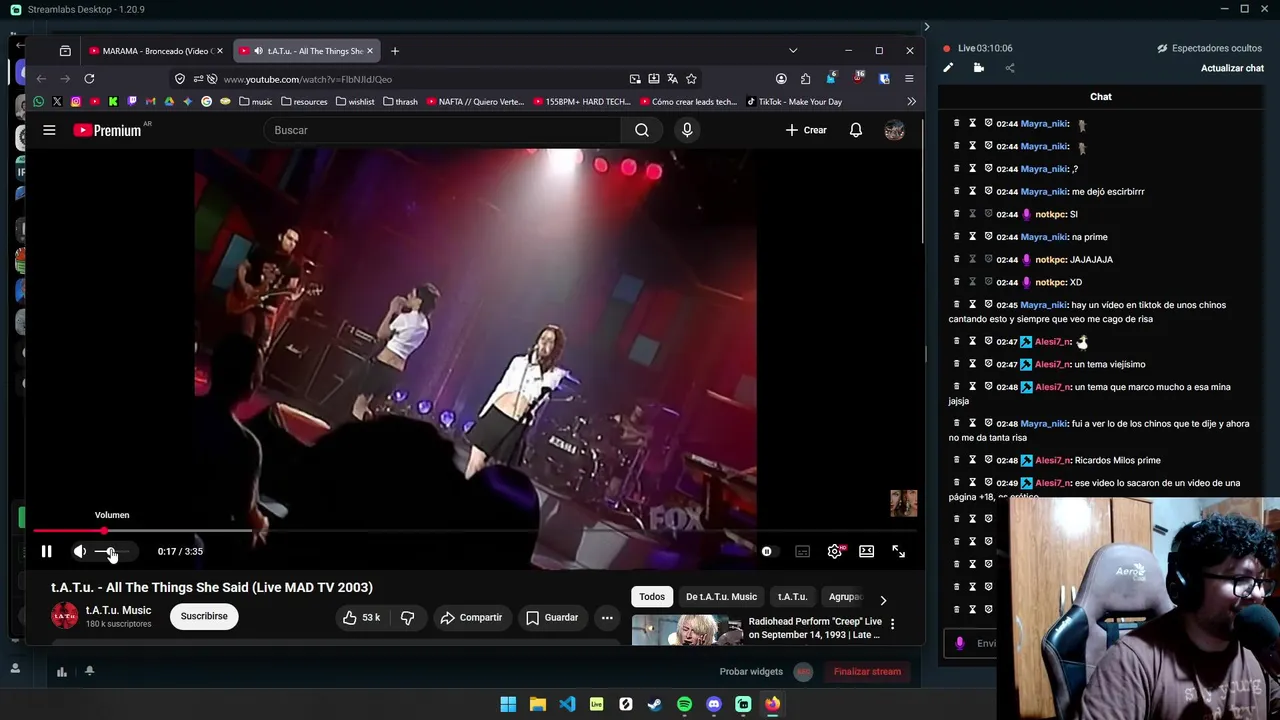Open a new Firefox tab
The image size is (1280, 720).
(395, 51)
